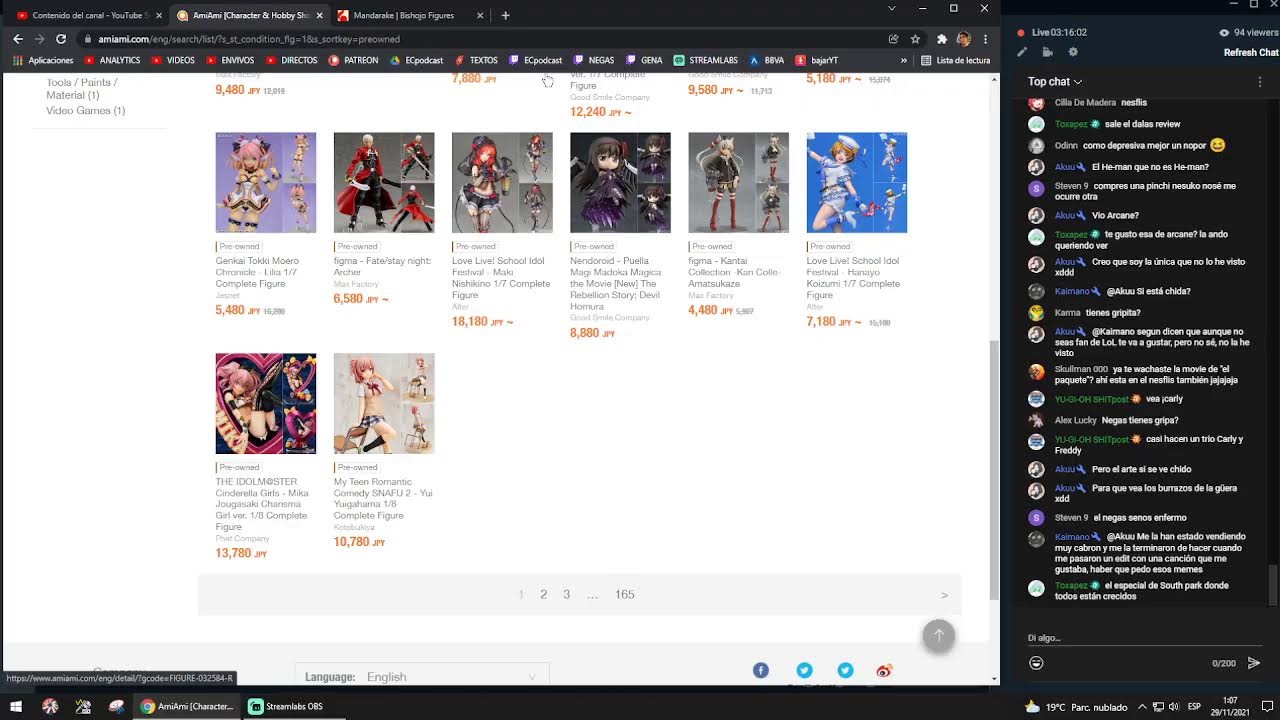This screenshot has height=720, width=1280.
Task: Open PATREON bookmark
Action: [x=353, y=60]
